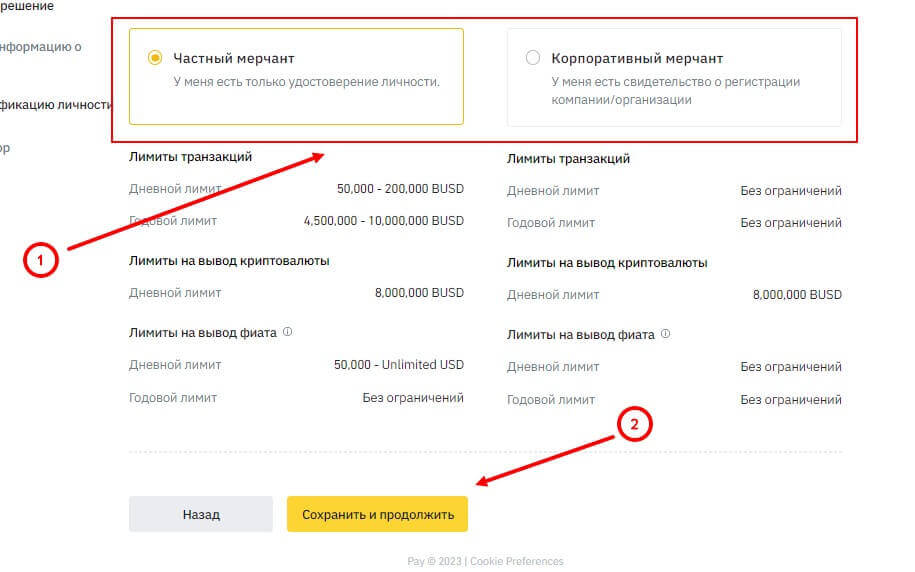Screen dimensions: 915x572
Task: Open sidebar step ending in "решение"
Action: pyautogui.click(x=28, y=6)
